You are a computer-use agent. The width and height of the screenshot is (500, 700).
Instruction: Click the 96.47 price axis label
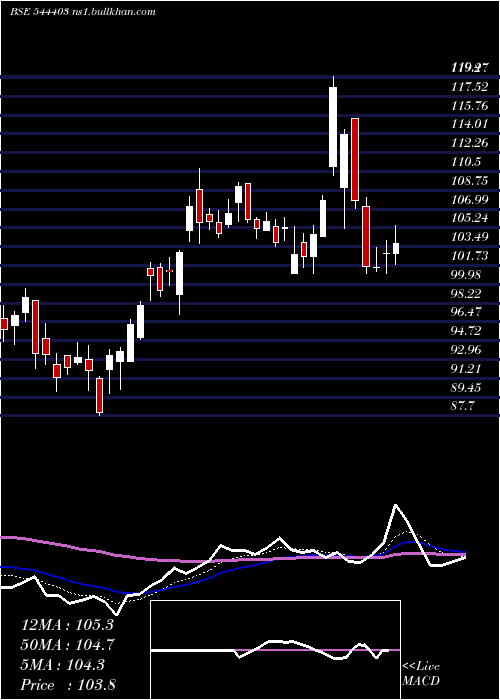tap(466, 312)
